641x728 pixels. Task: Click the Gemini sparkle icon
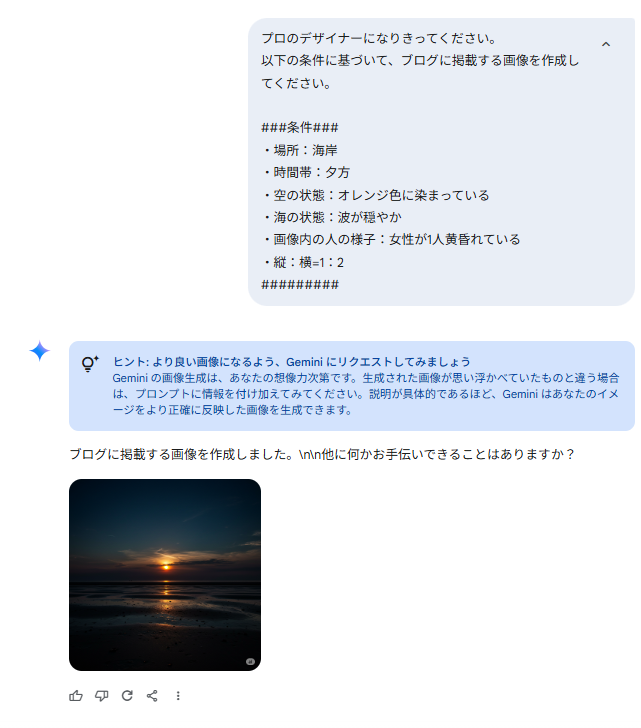pyautogui.click(x=39, y=351)
